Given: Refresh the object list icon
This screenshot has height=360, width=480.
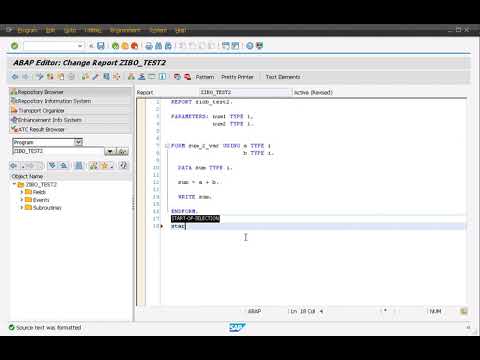Looking at the screenshot, I should coord(124,165).
